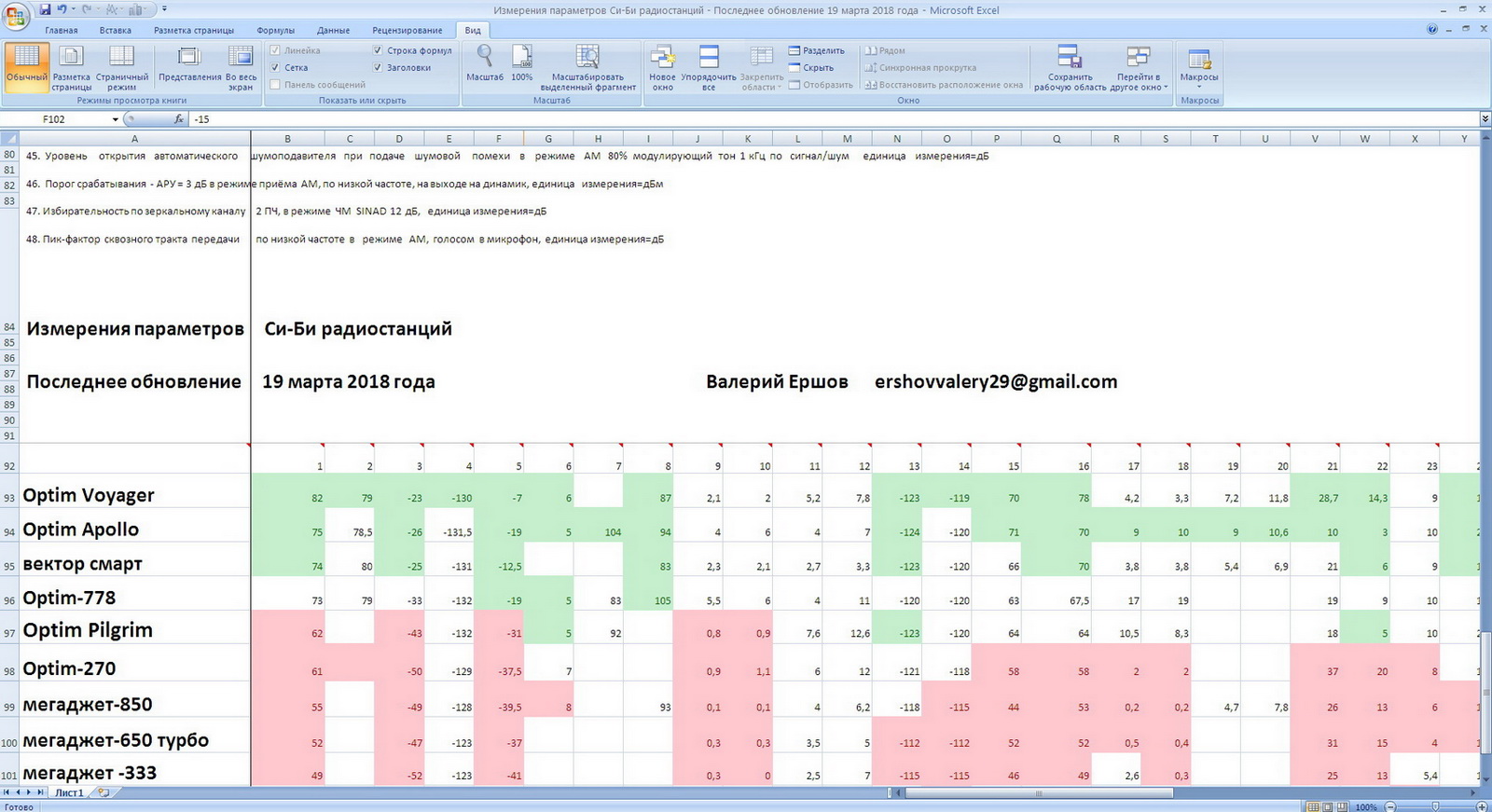Open the round Office button menu
The height and width of the screenshot is (812, 1492).
pos(16,16)
